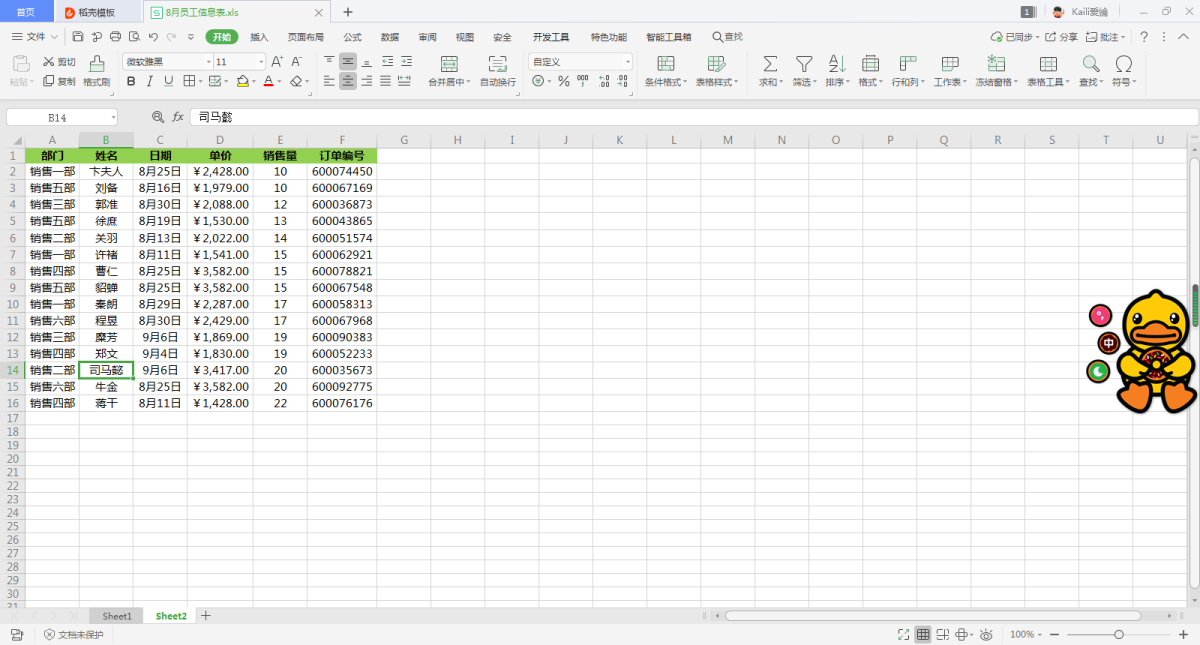Toggle Underline formatting
Image resolution: width=1200 pixels, height=645 pixels.
point(168,81)
